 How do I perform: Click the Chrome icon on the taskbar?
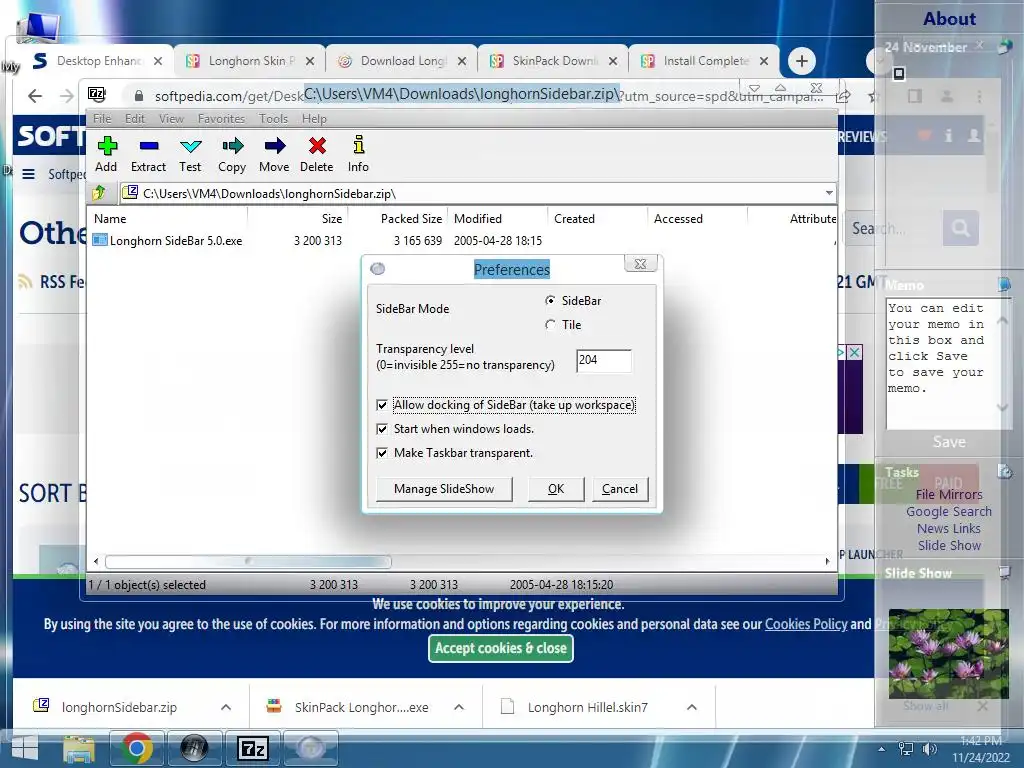click(x=136, y=748)
